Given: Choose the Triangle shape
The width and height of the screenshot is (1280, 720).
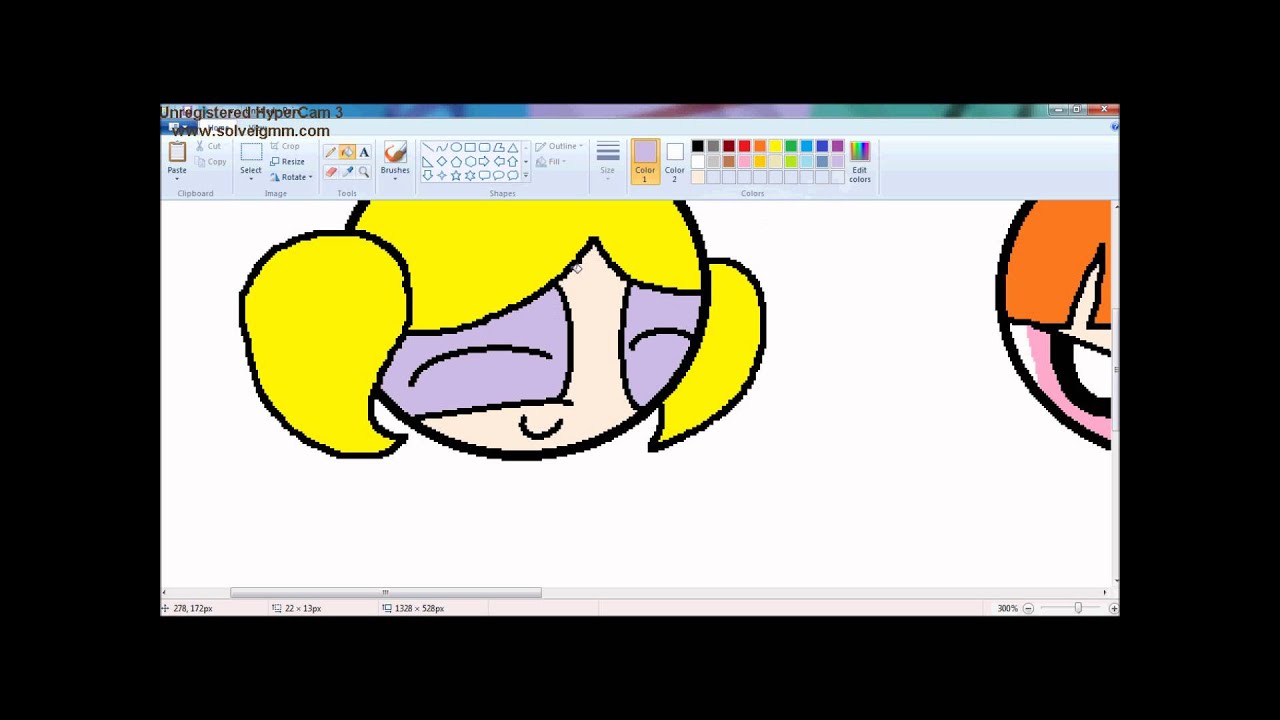Looking at the screenshot, I should click(x=512, y=148).
